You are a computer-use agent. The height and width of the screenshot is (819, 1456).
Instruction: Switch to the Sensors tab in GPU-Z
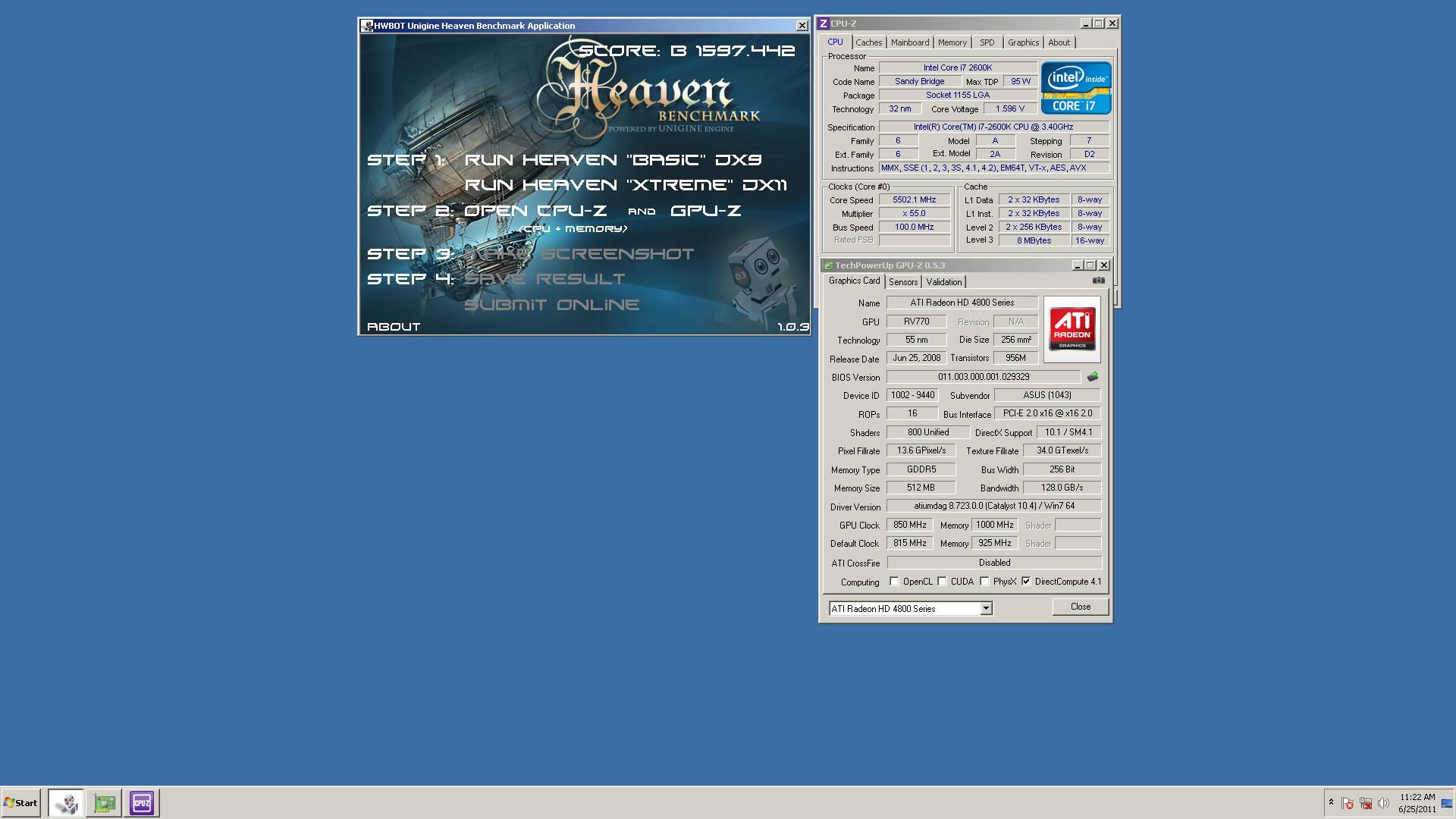(x=902, y=282)
